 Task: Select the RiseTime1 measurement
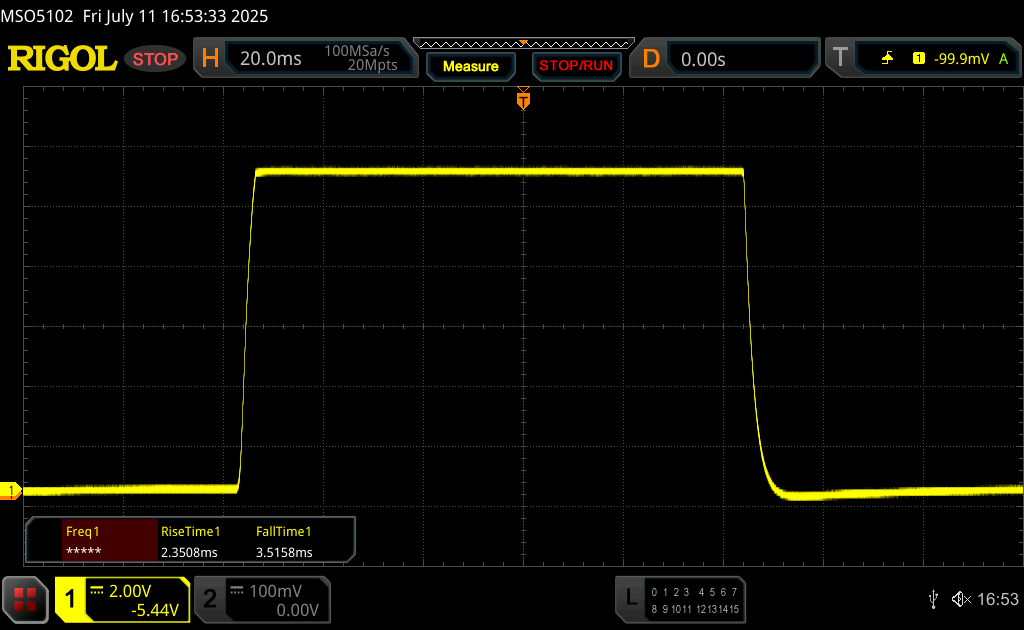191,531
